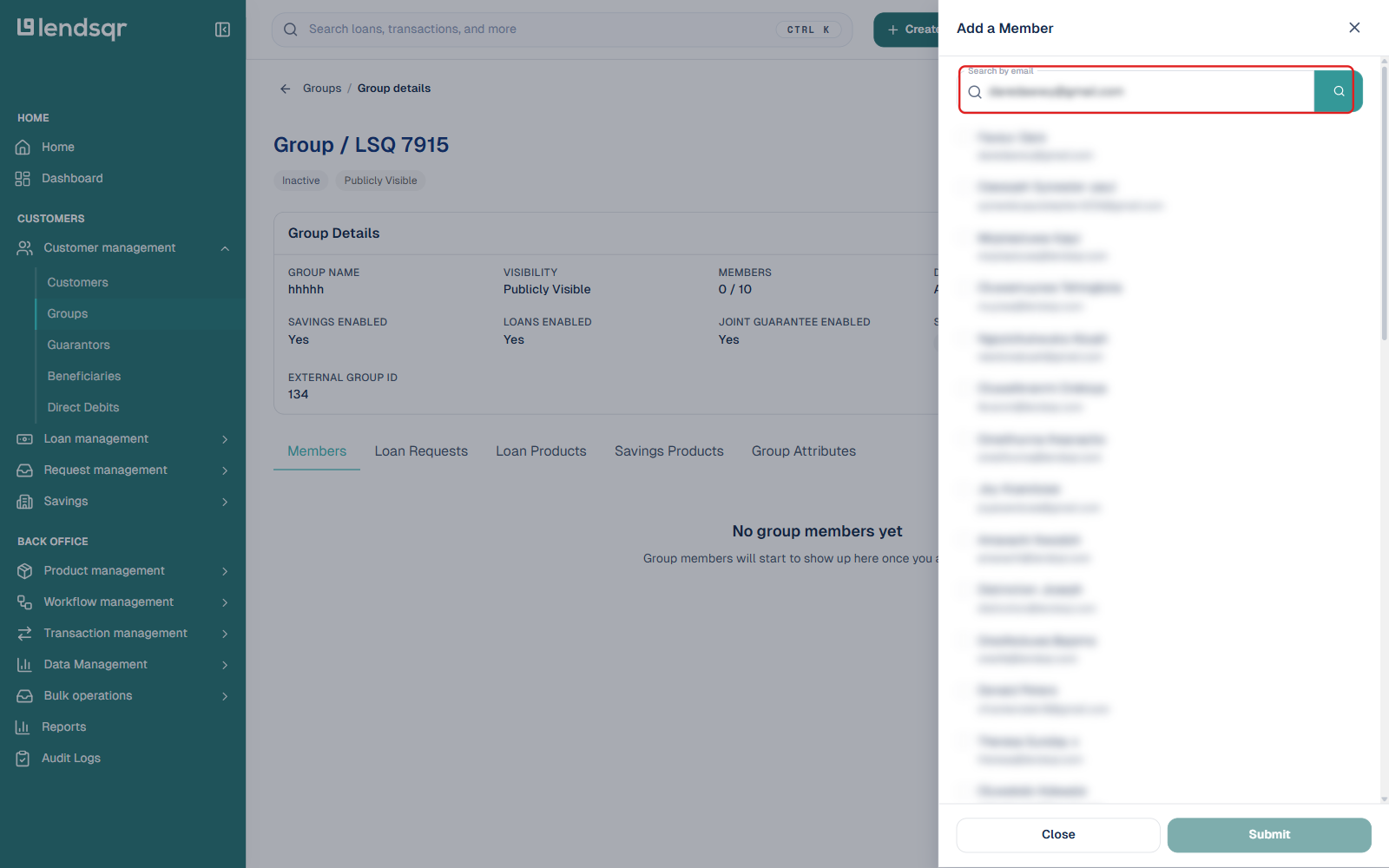Click the magnifier icon in the top search bar

tap(291, 30)
